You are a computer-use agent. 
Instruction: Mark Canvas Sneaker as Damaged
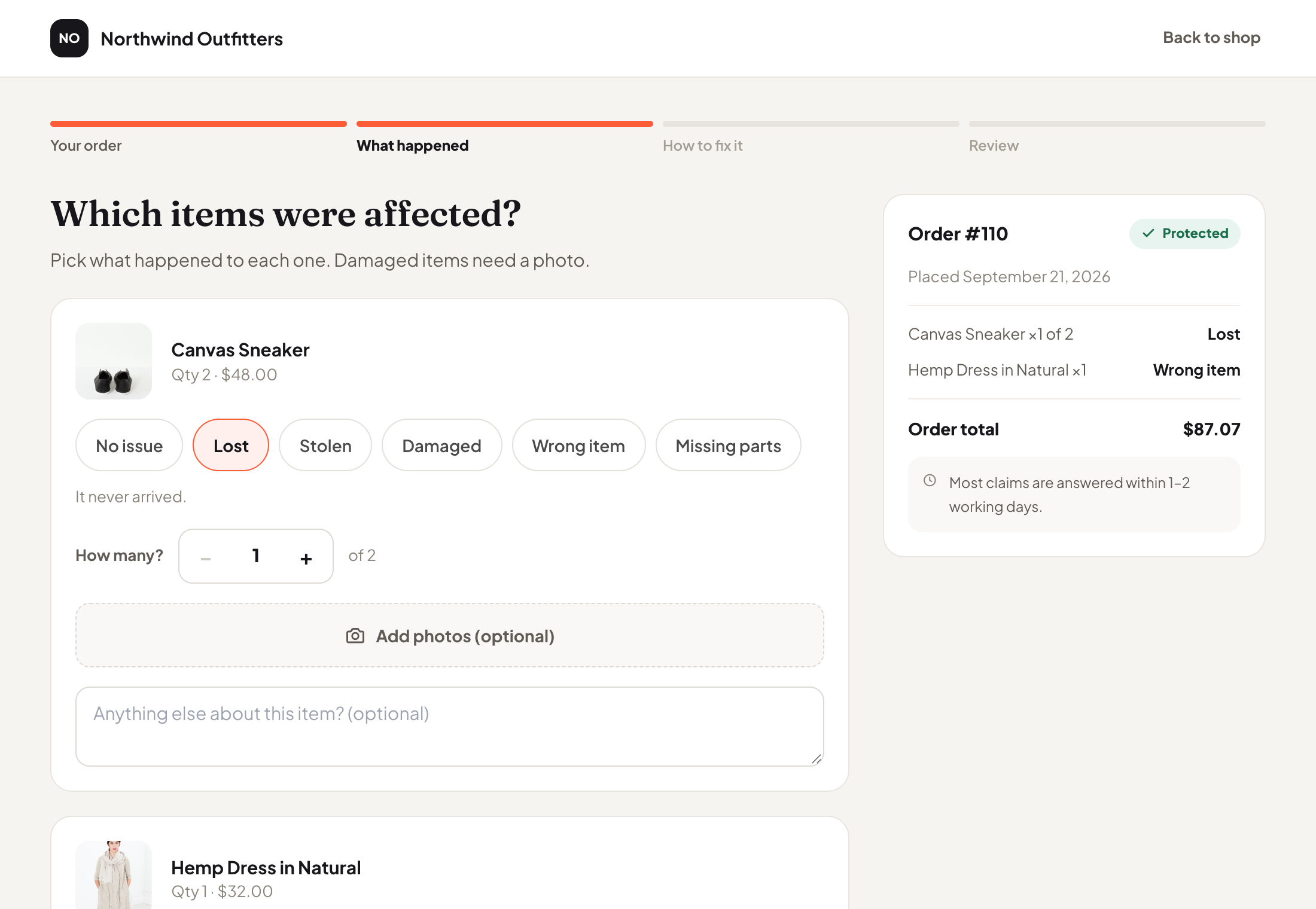tap(441, 446)
